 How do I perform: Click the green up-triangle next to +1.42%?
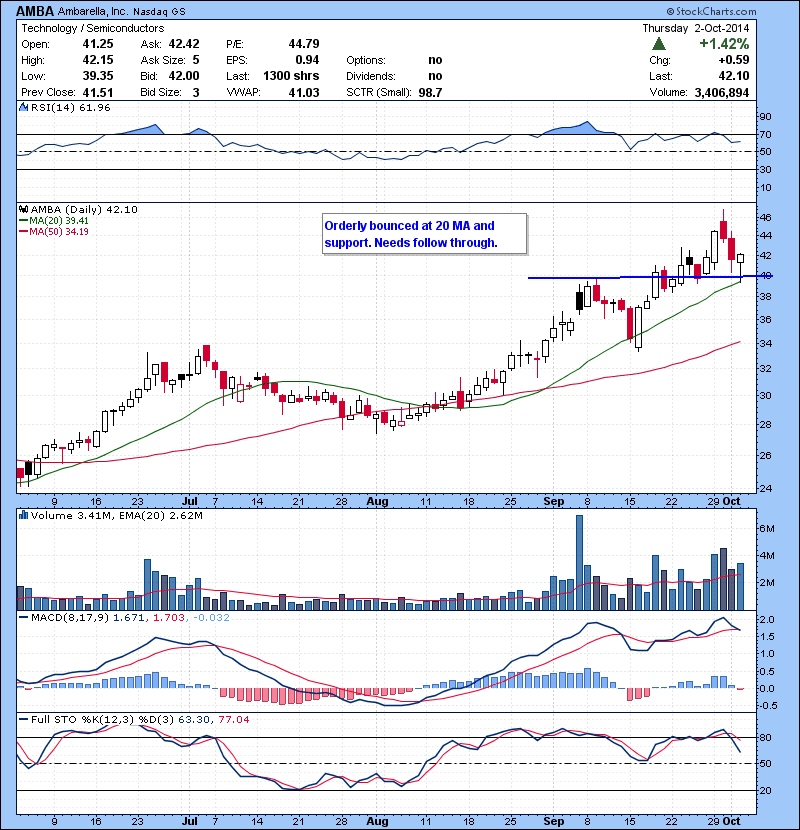click(658, 43)
